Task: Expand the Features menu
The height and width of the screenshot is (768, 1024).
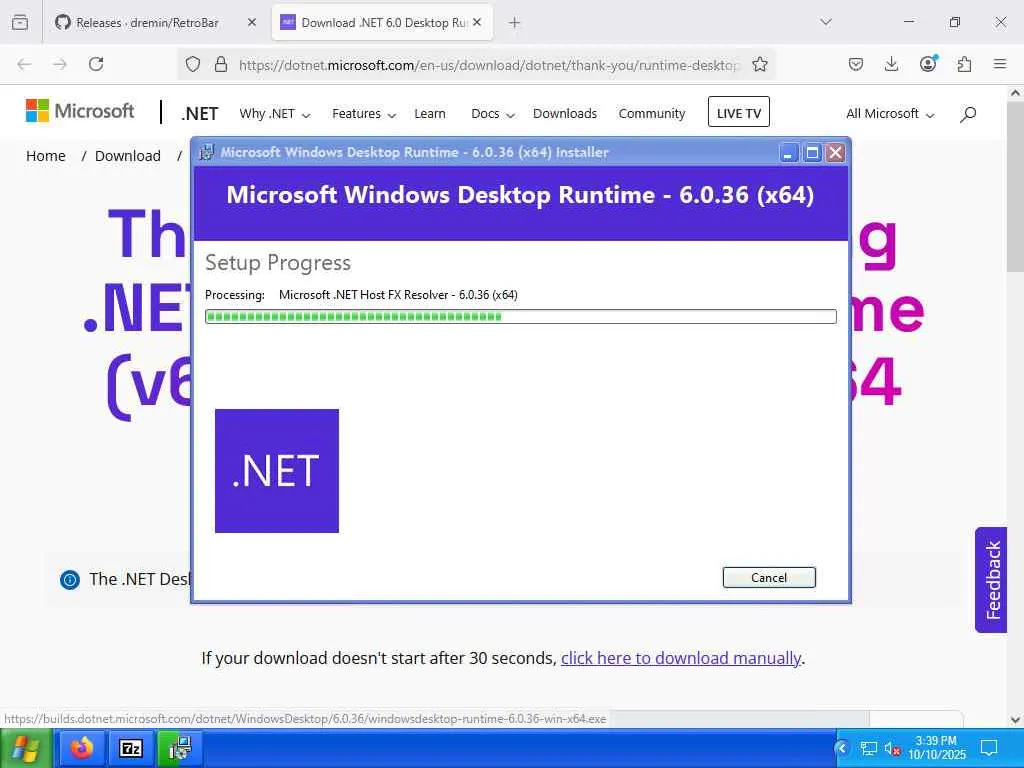Action: pos(364,114)
